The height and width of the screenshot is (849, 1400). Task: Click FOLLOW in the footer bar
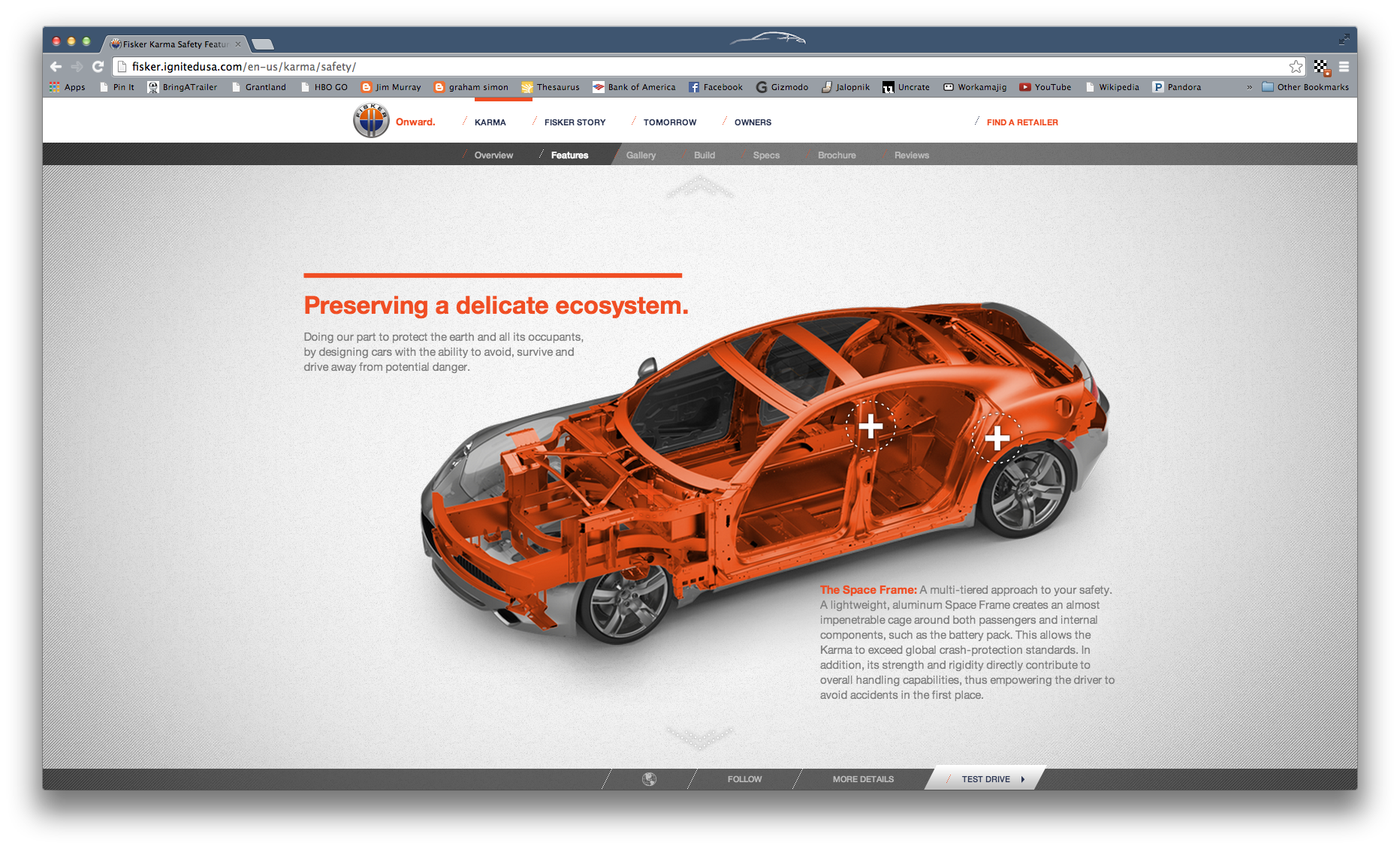pyautogui.click(x=744, y=779)
